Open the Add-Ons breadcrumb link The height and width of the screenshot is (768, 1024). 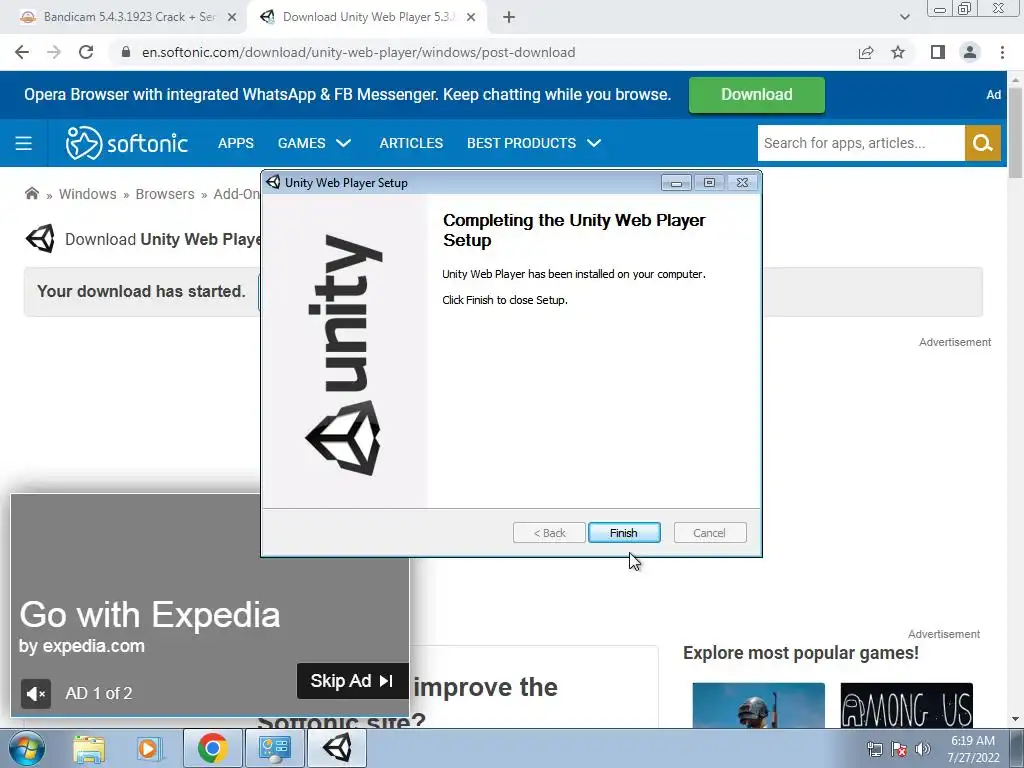[x=236, y=194]
